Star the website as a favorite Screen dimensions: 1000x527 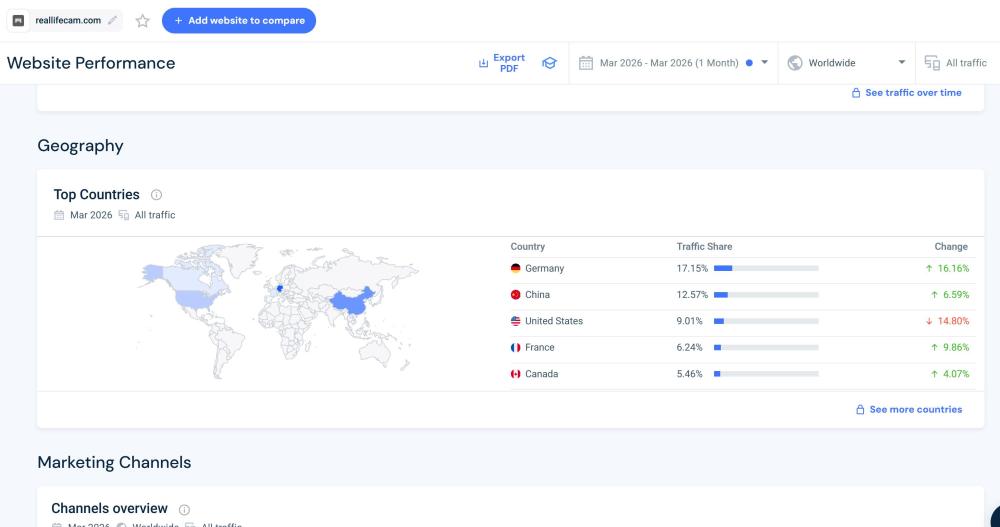click(x=142, y=21)
